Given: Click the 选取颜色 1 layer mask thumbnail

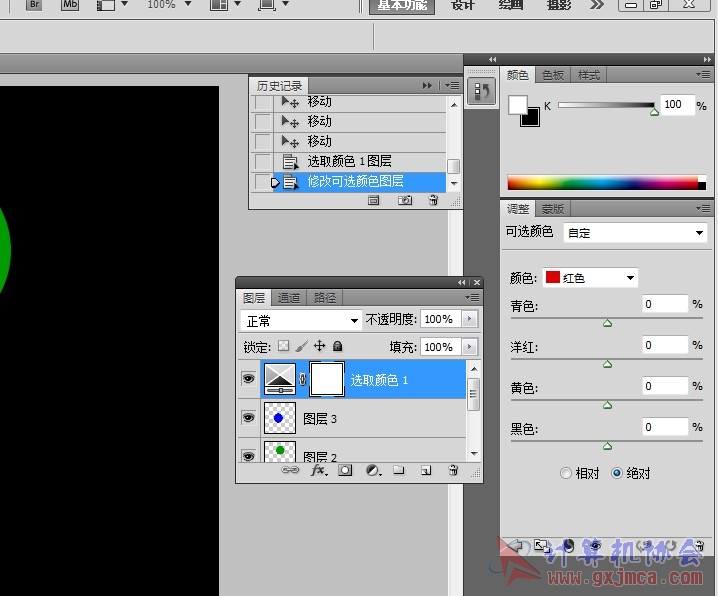Looking at the screenshot, I should [x=327, y=379].
